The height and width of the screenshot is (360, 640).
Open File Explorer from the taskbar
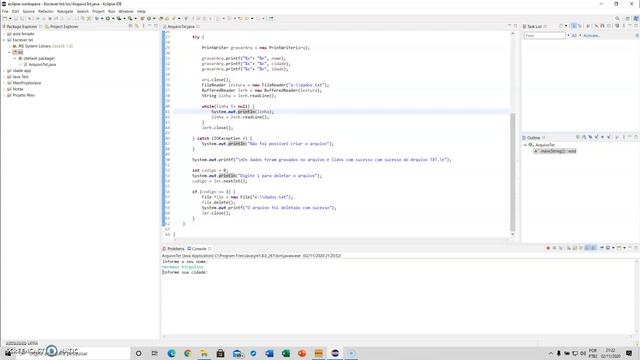tap(204, 353)
